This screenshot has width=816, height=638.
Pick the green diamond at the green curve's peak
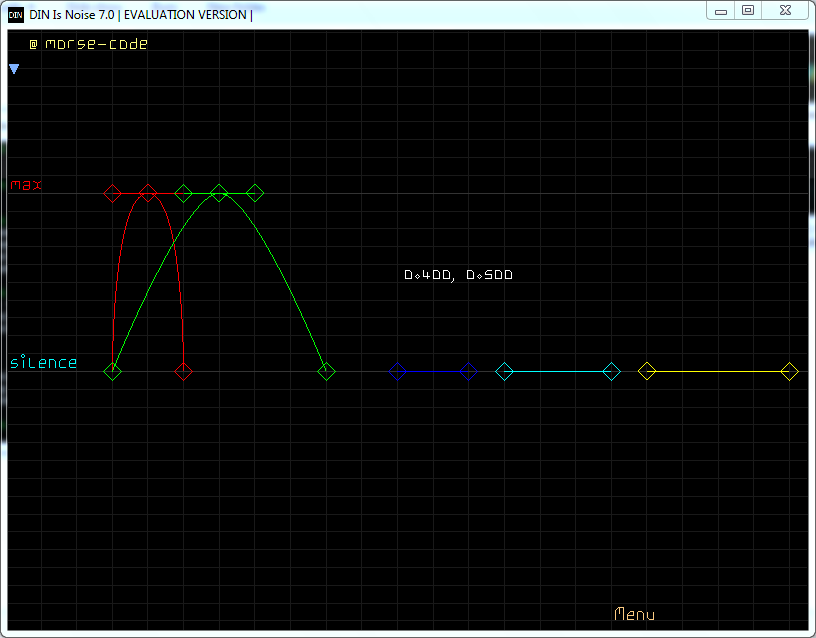point(219,193)
